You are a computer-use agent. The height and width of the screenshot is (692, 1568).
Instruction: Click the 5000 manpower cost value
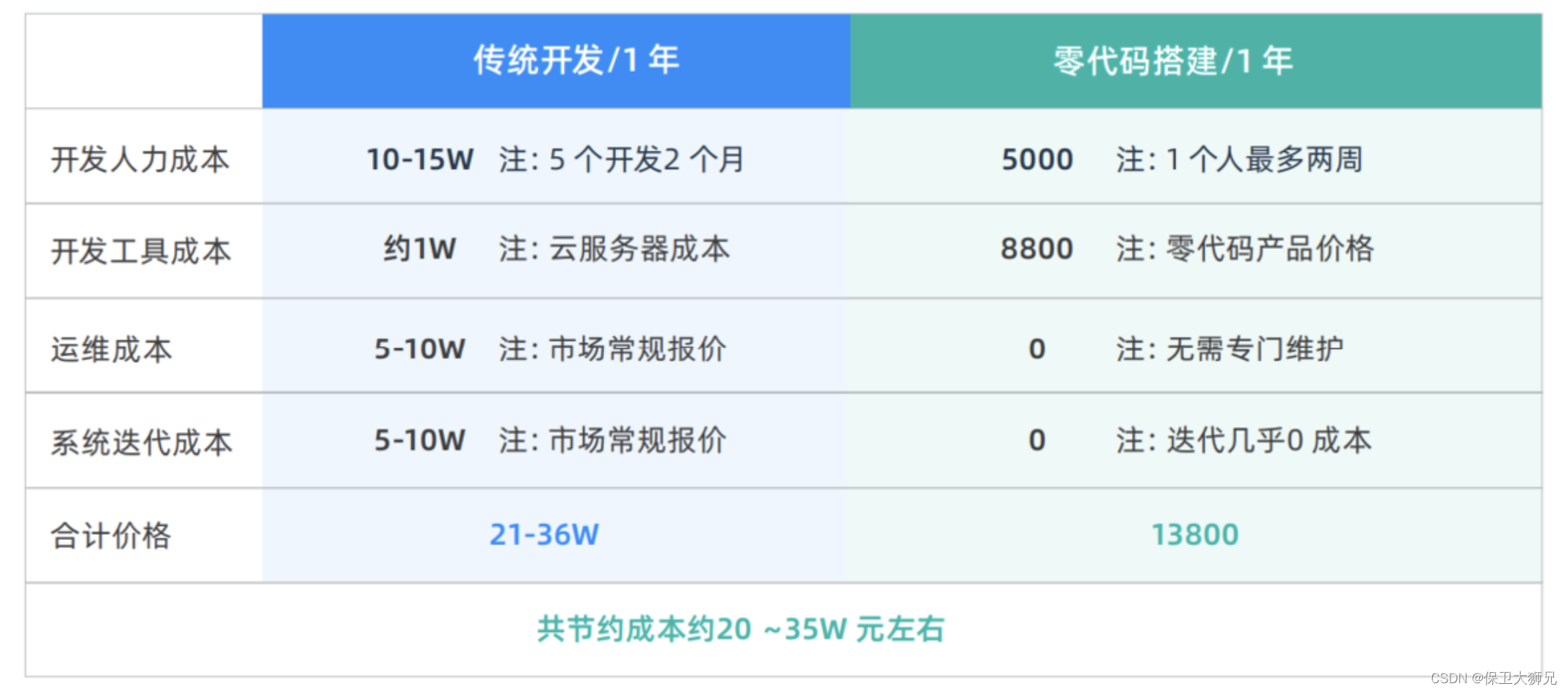tap(1037, 159)
